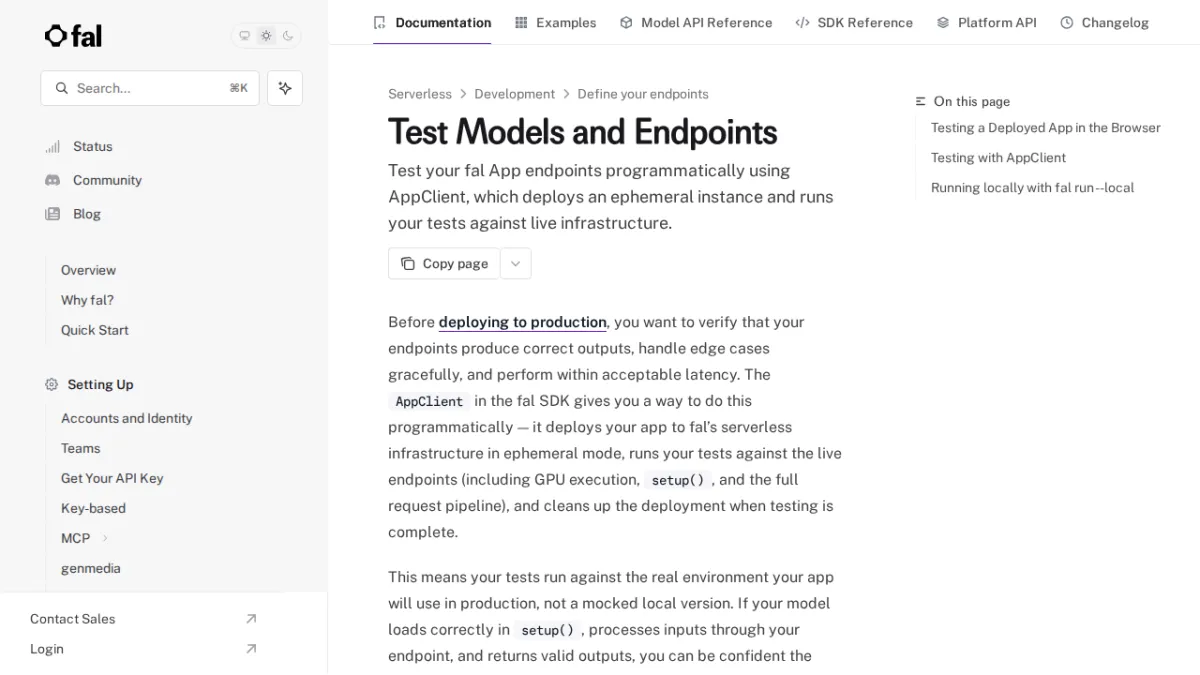The height and width of the screenshot is (675, 1200).
Task: Click Login external arrow icon
Action: [x=251, y=649]
